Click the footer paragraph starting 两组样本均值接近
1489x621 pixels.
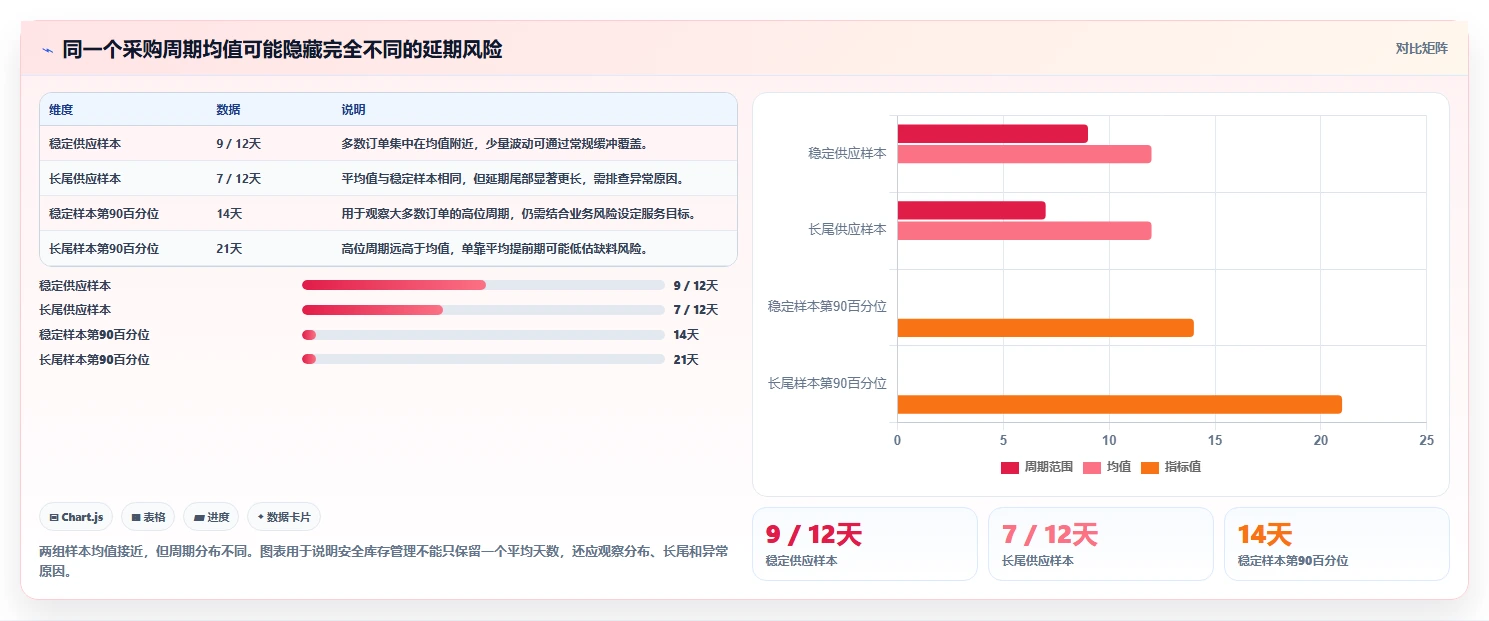click(384, 561)
